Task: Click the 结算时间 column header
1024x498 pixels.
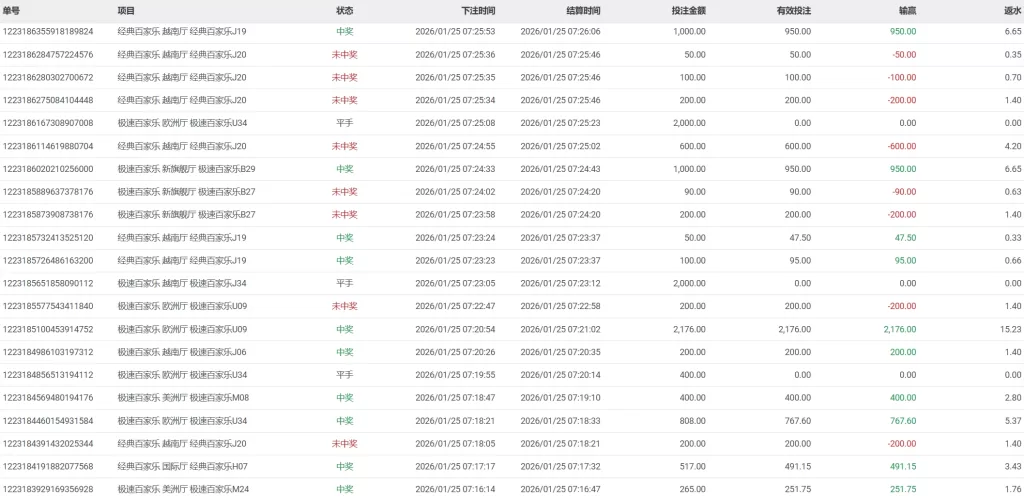Action: tap(583, 10)
